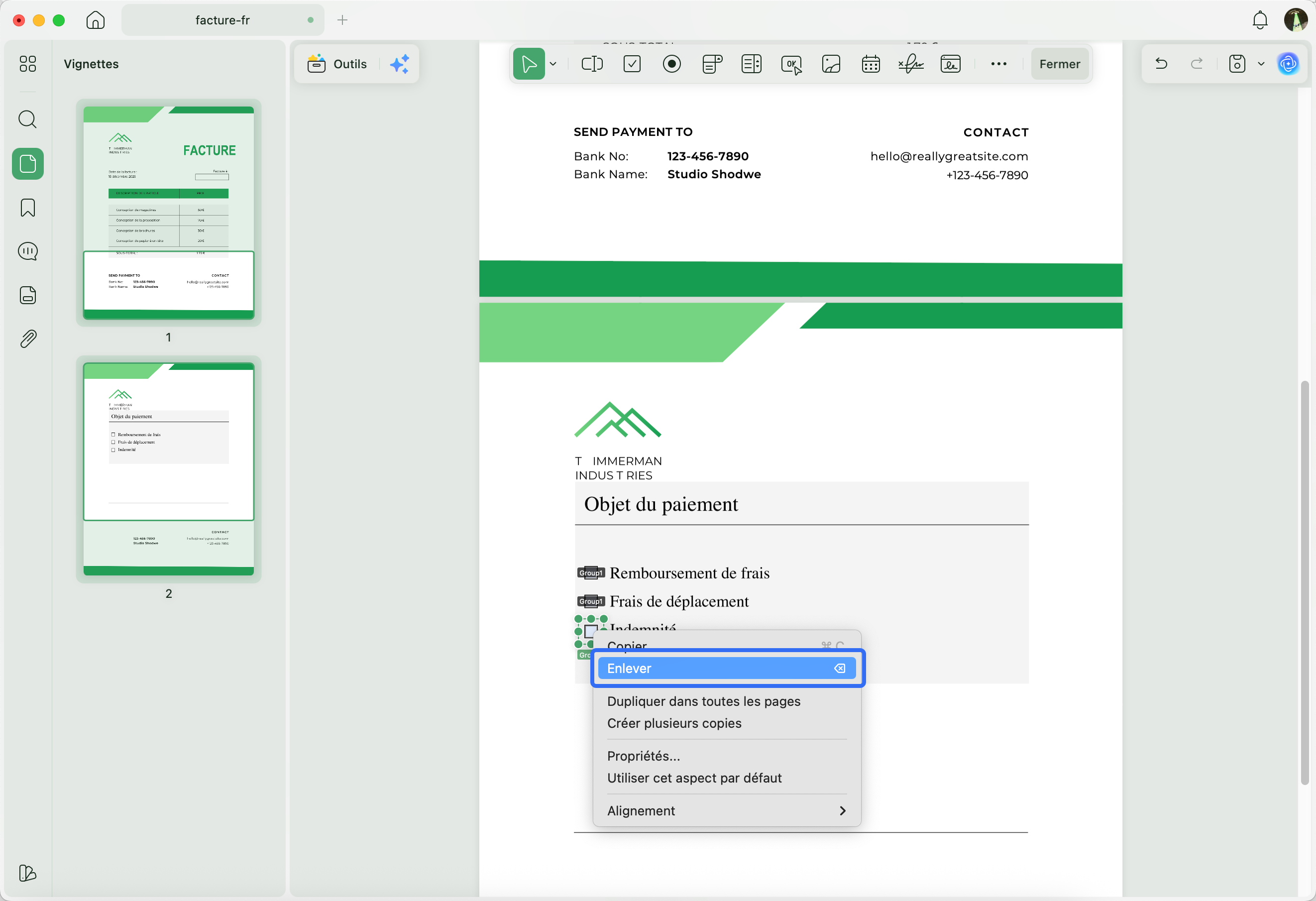Screen dimensions: 1316x901
Task: Open the comments sidebar icon
Action: pyautogui.click(x=28, y=251)
